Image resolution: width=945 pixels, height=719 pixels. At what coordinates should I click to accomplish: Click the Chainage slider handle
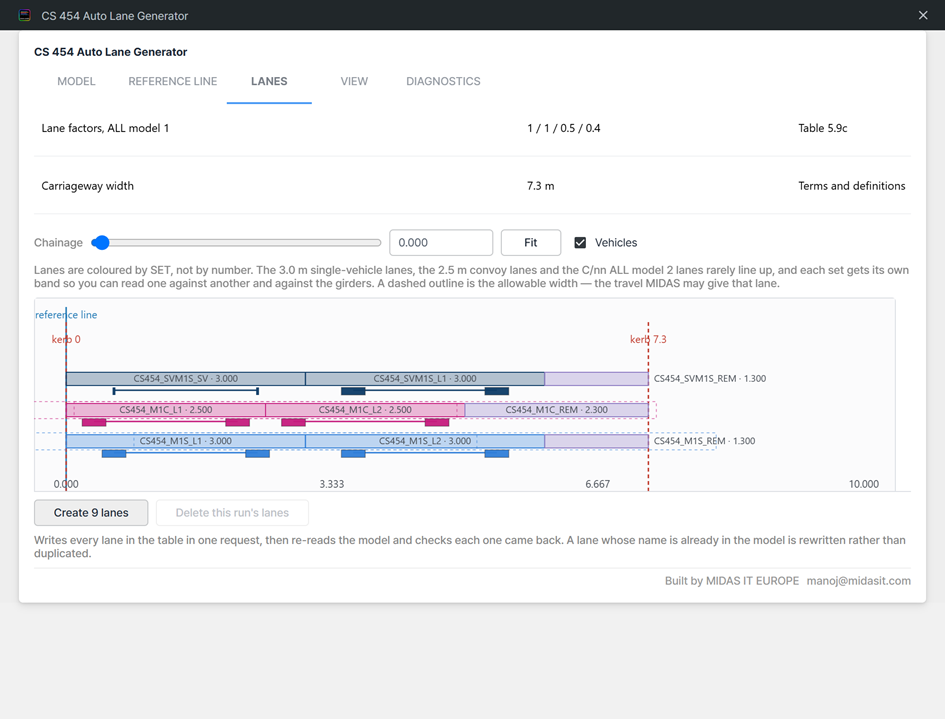click(101, 242)
